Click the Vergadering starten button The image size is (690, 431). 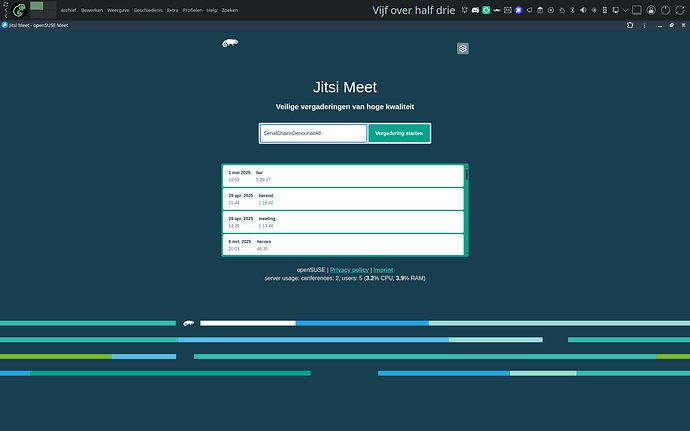(399, 133)
